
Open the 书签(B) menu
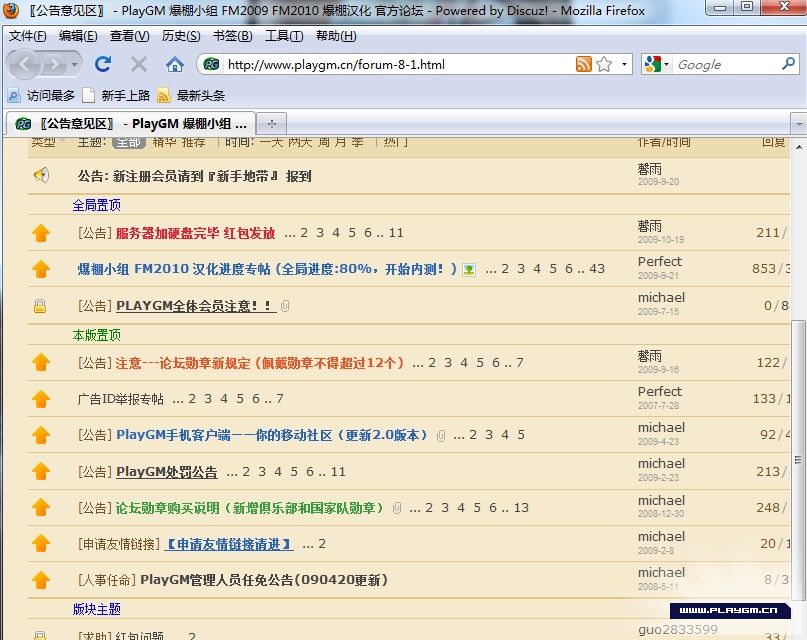(232, 36)
